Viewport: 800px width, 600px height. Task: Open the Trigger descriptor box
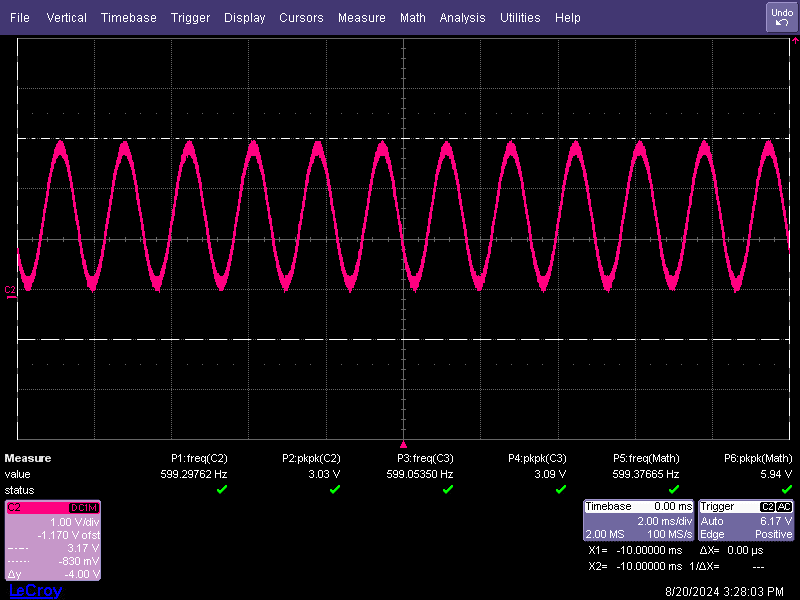(x=747, y=521)
